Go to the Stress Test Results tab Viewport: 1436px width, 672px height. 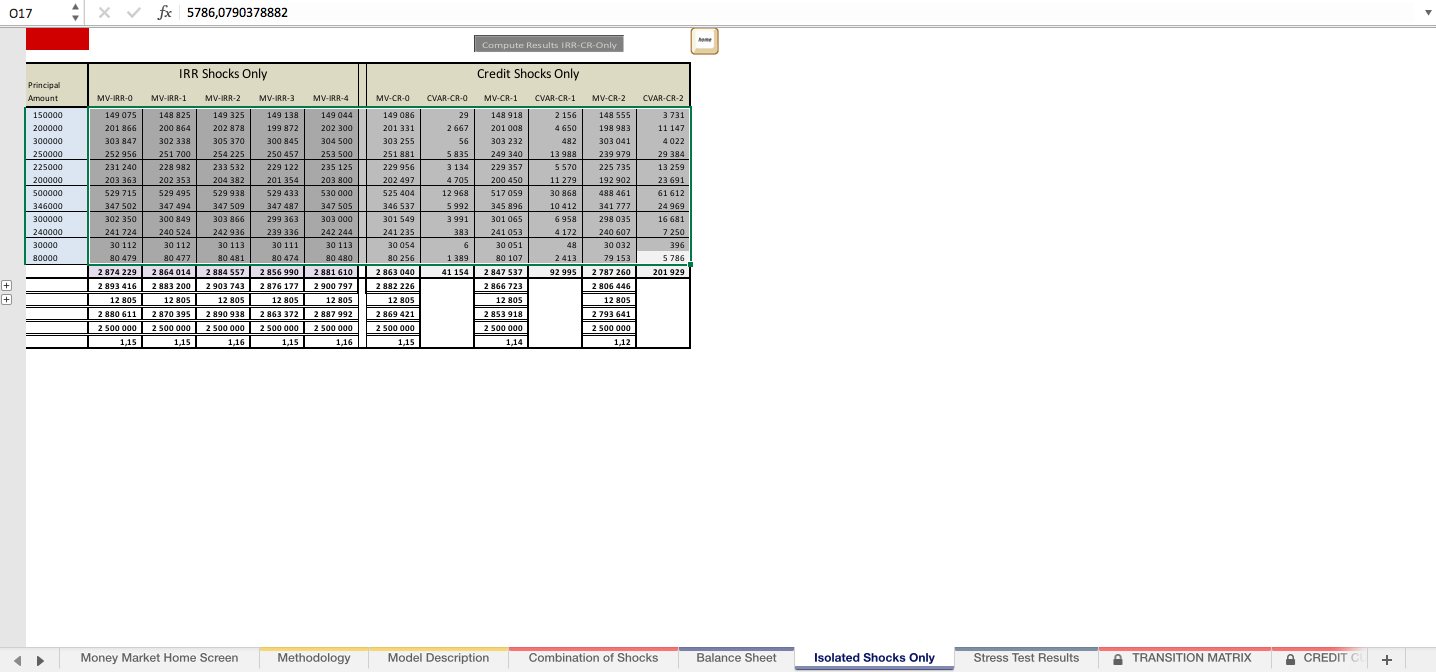(1027, 658)
